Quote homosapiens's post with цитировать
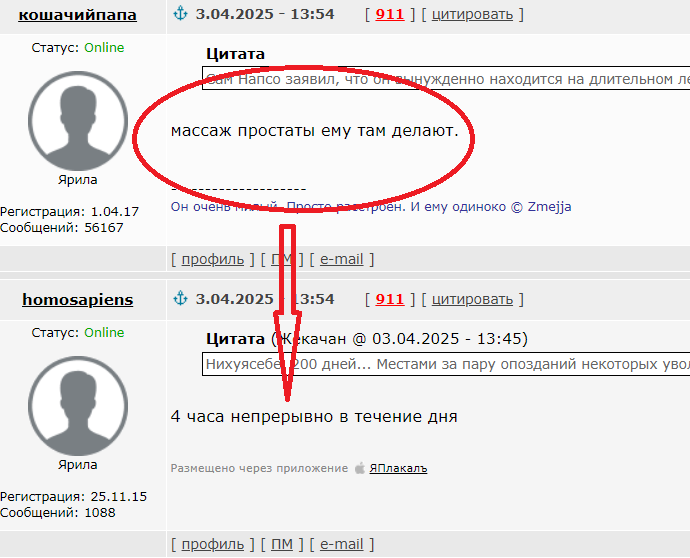690x558 pixels. [x=472, y=299]
